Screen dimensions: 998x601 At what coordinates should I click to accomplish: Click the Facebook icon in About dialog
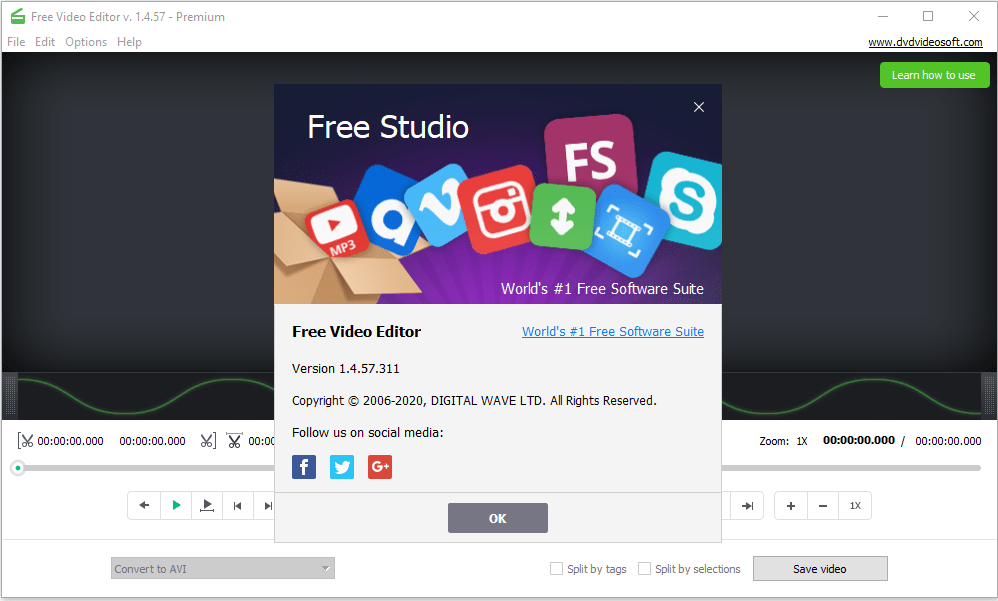tap(304, 467)
